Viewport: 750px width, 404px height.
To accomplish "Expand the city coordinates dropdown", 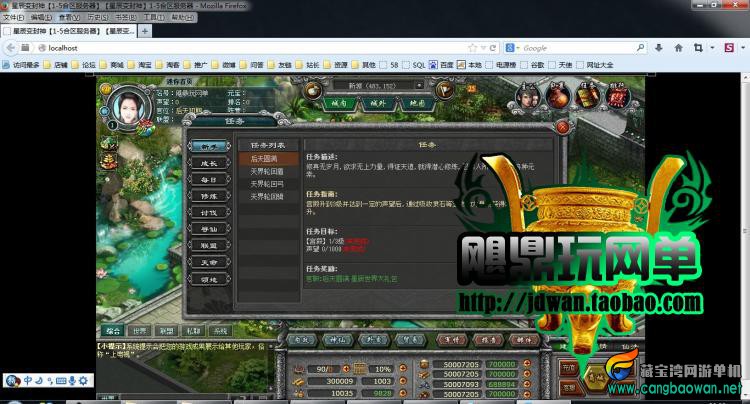I will (419, 86).
